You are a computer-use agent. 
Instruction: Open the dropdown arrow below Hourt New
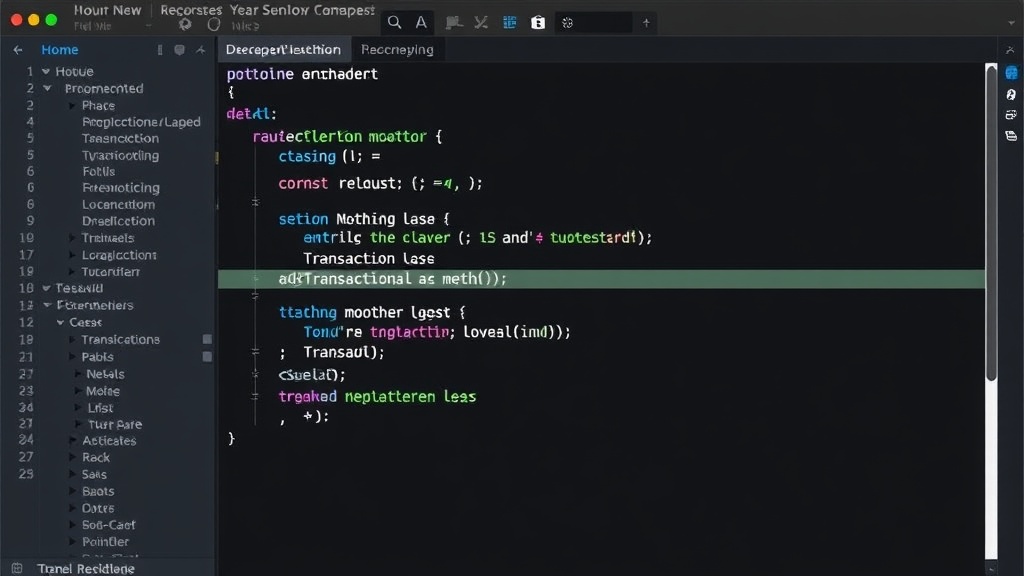149,26
